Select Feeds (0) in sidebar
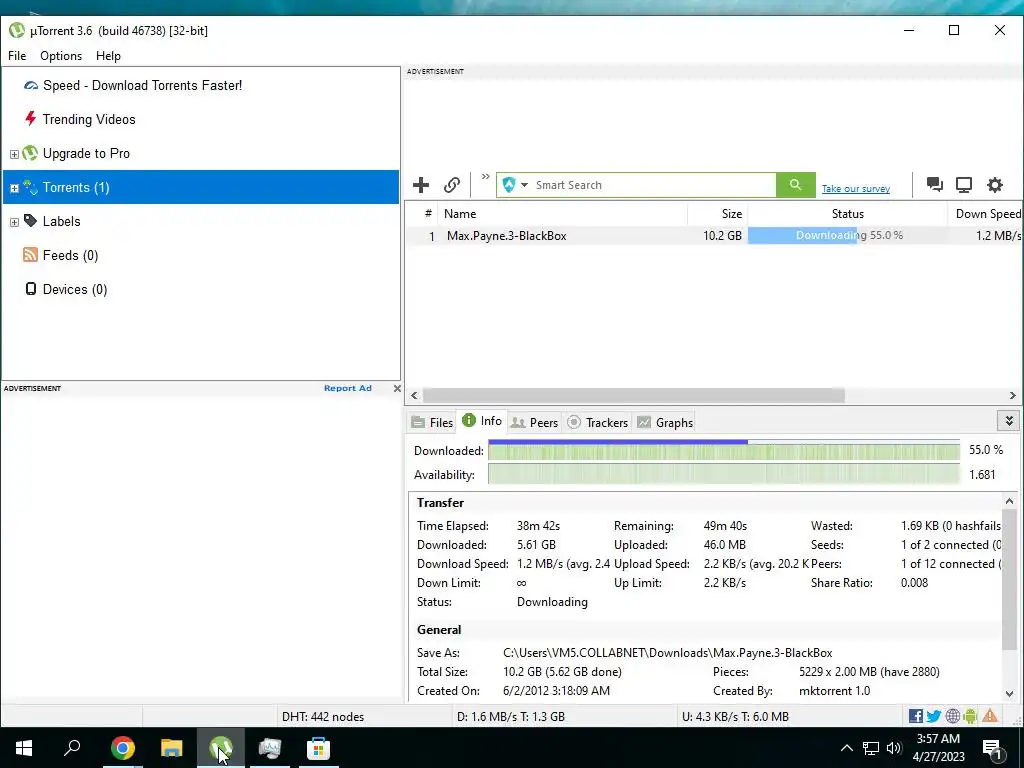 (71, 255)
